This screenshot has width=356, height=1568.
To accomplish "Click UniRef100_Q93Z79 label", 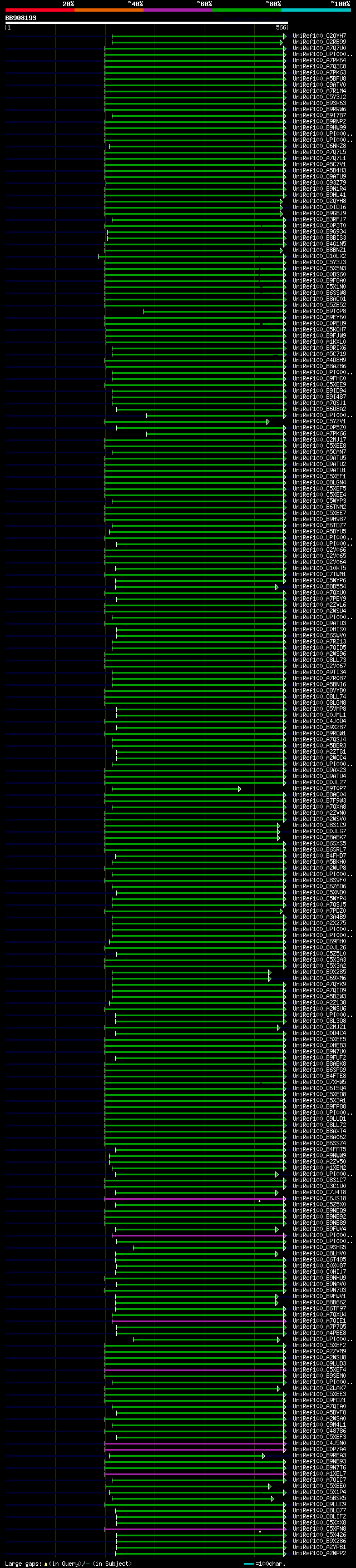I will pyautogui.click(x=319, y=182).
